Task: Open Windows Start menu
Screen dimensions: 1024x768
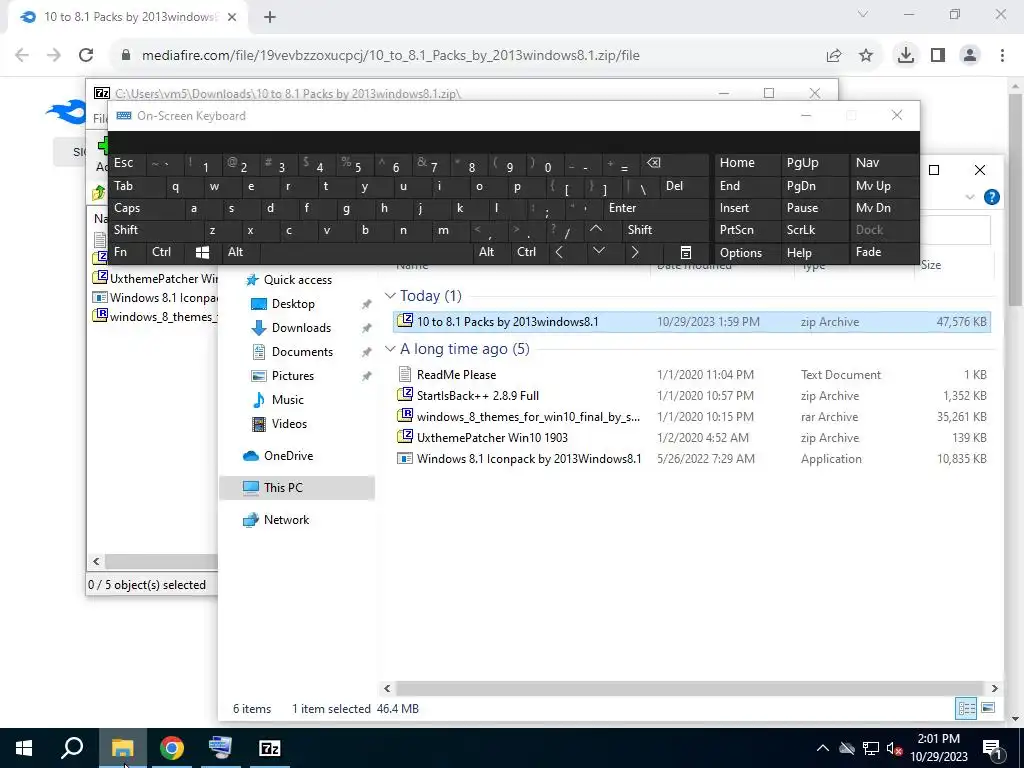Action: coord(24,748)
